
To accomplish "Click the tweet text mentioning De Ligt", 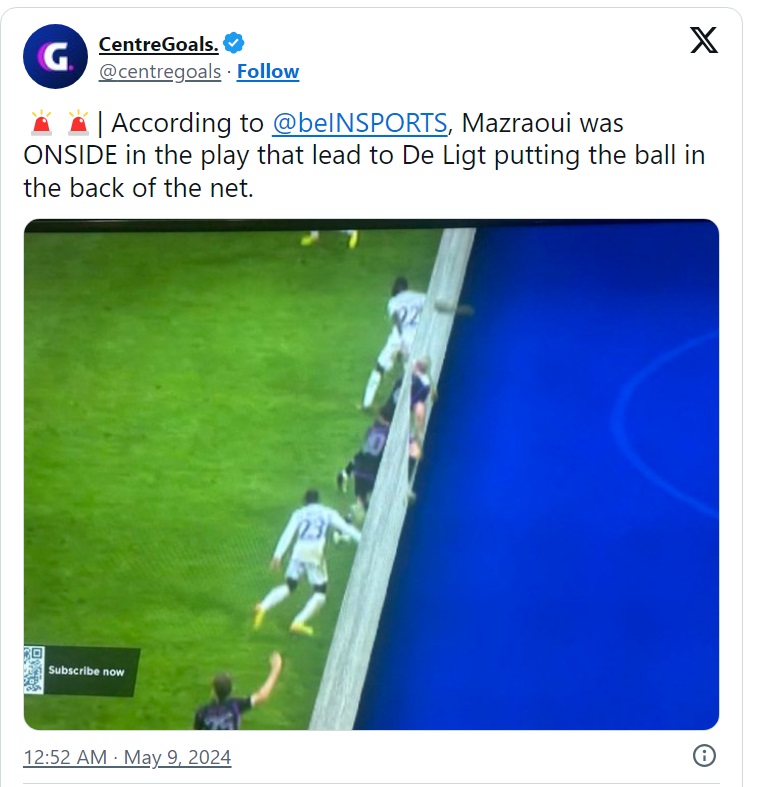I will tap(364, 155).
